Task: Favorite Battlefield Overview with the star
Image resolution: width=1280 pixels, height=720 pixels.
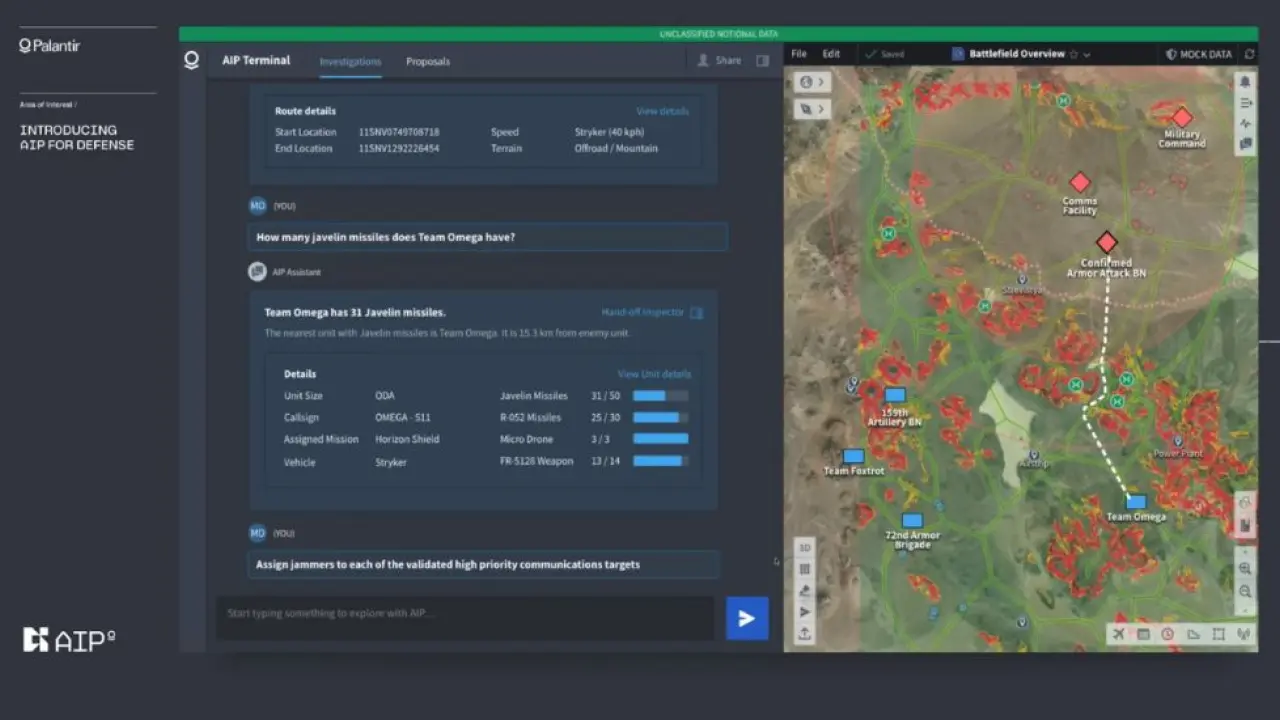Action: tap(1074, 54)
